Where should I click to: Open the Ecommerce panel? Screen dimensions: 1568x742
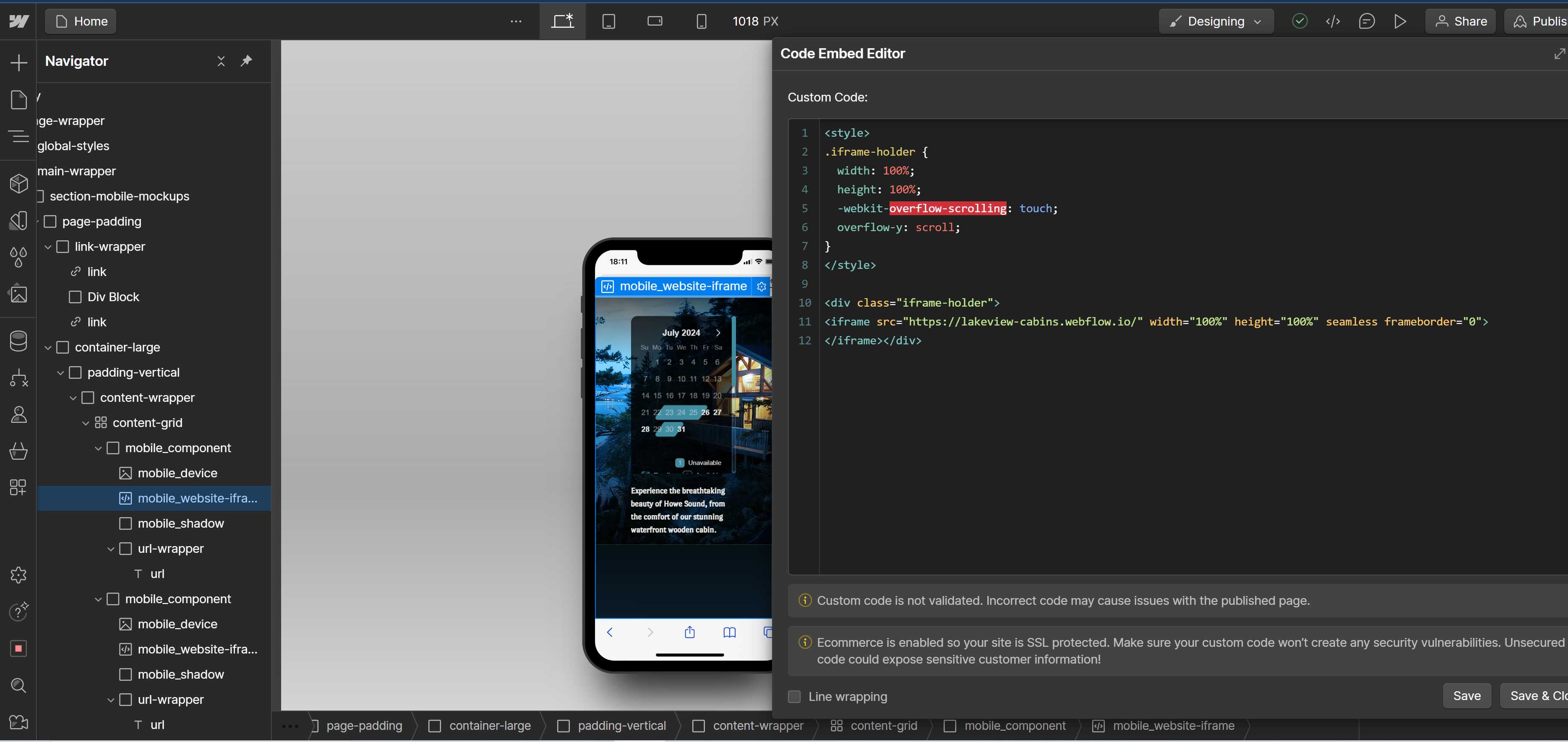tap(18, 451)
